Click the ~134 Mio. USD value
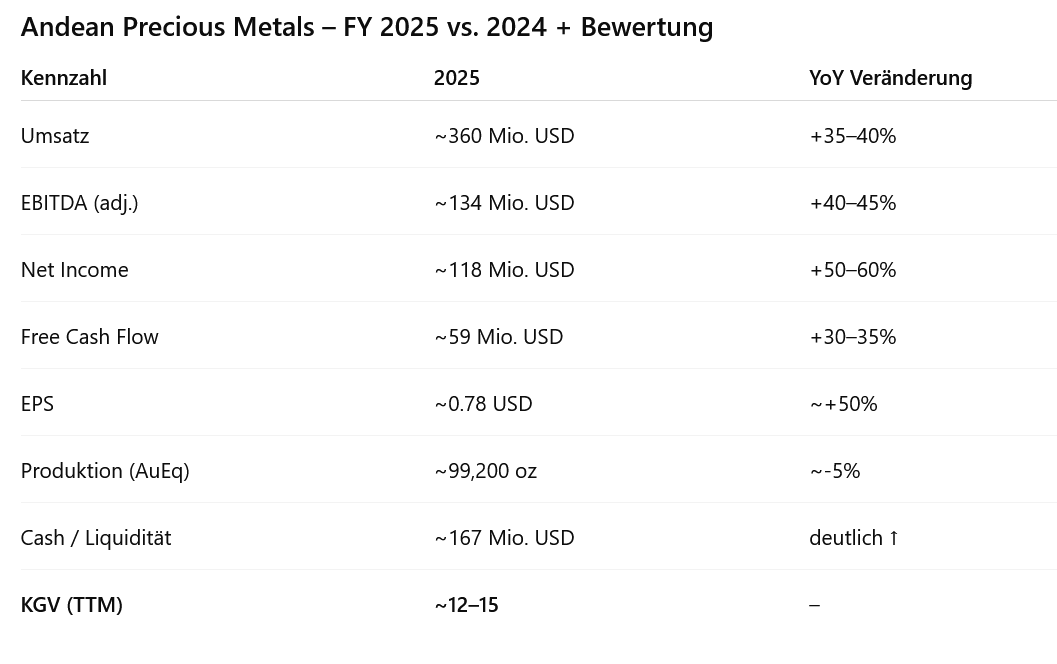 pyautogui.click(x=504, y=203)
